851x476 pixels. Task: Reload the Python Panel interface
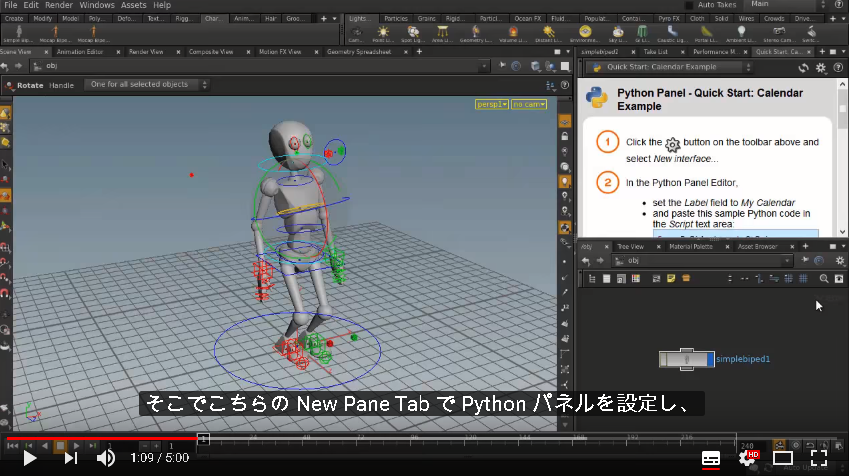coord(803,68)
